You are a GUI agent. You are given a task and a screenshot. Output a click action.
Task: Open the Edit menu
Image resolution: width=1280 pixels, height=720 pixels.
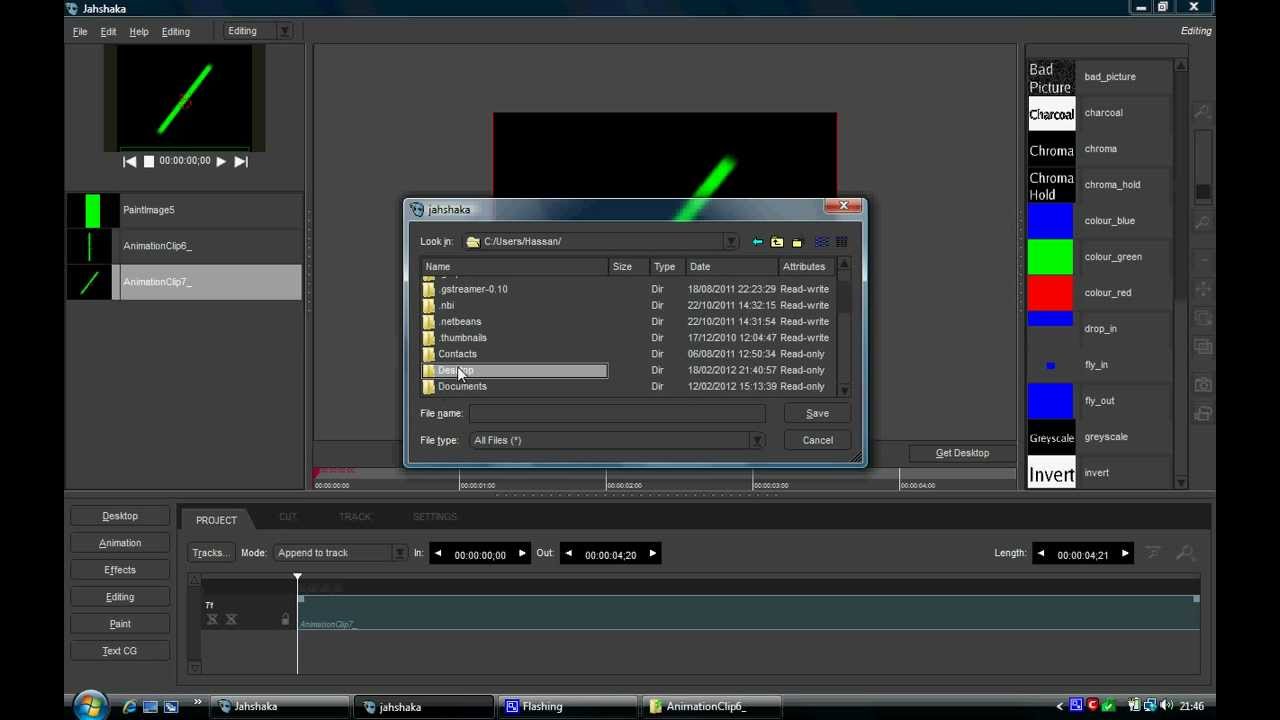click(108, 31)
